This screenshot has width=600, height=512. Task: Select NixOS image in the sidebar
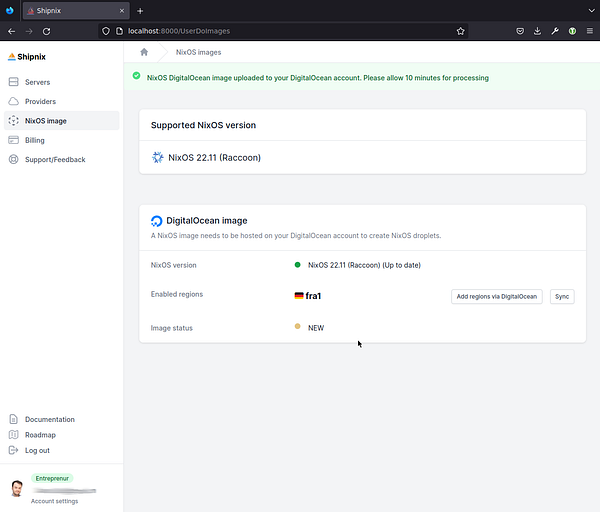46,121
